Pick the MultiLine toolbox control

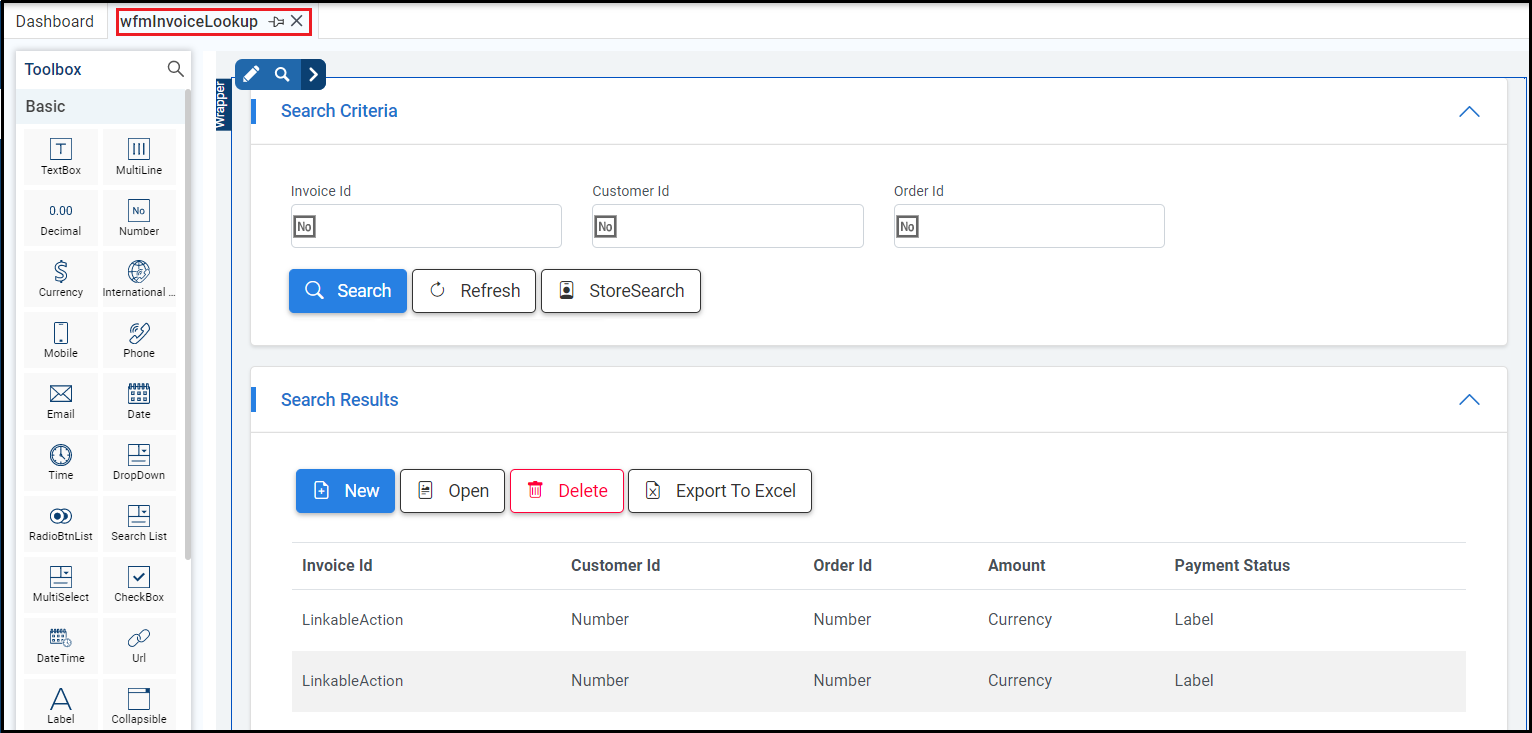click(139, 156)
